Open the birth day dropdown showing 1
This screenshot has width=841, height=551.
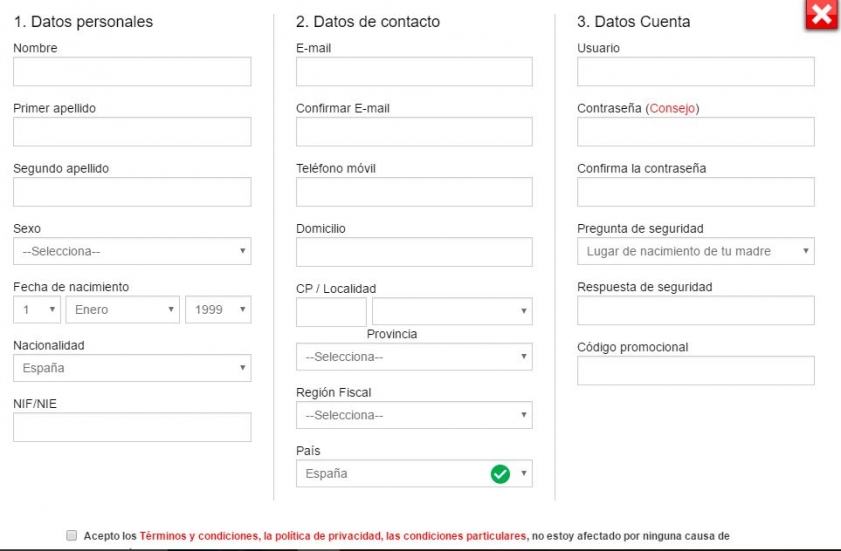[x=37, y=310]
